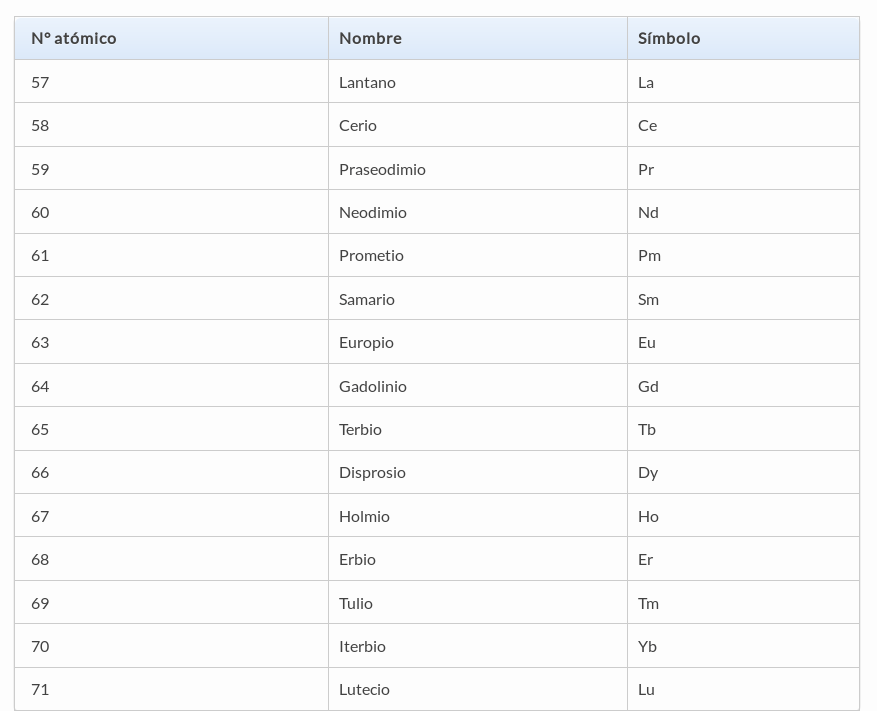Click the 'Nº atómico' column header

(171, 38)
